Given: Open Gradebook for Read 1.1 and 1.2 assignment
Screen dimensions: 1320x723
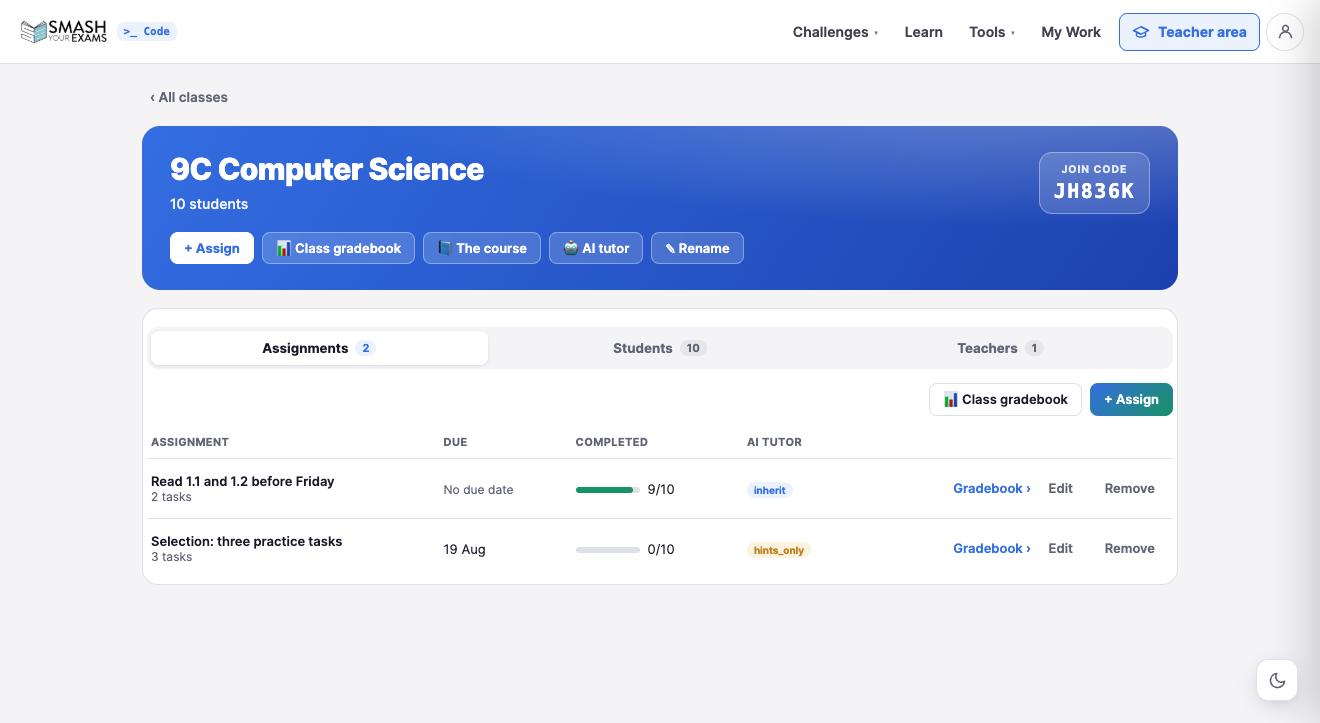Looking at the screenshot, I should click(991, 488).
